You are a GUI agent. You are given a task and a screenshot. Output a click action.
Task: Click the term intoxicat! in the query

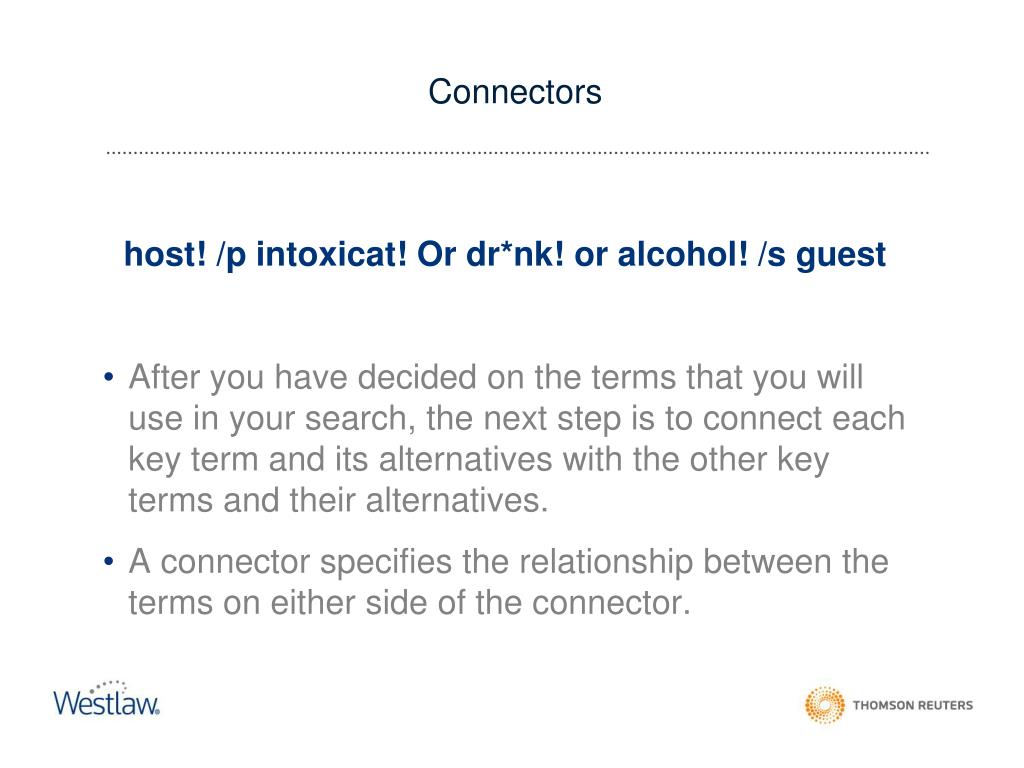(x=331, y=254)
